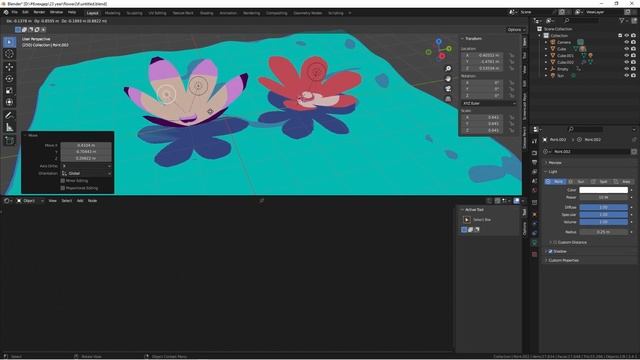Click the outliner filter funnel icon
640x360 pixels.
click(x=622, y=20)
